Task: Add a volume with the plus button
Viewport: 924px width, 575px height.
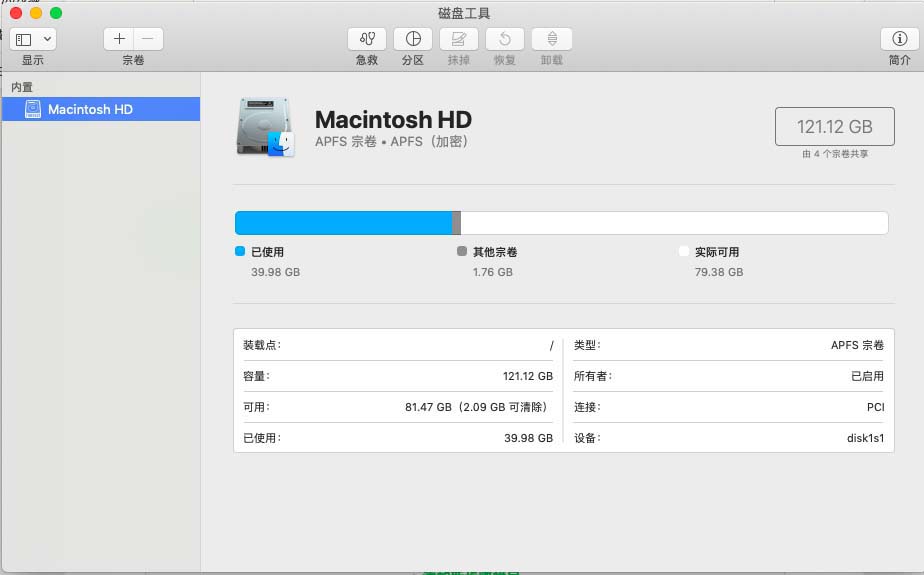Action: pos(119,39)
